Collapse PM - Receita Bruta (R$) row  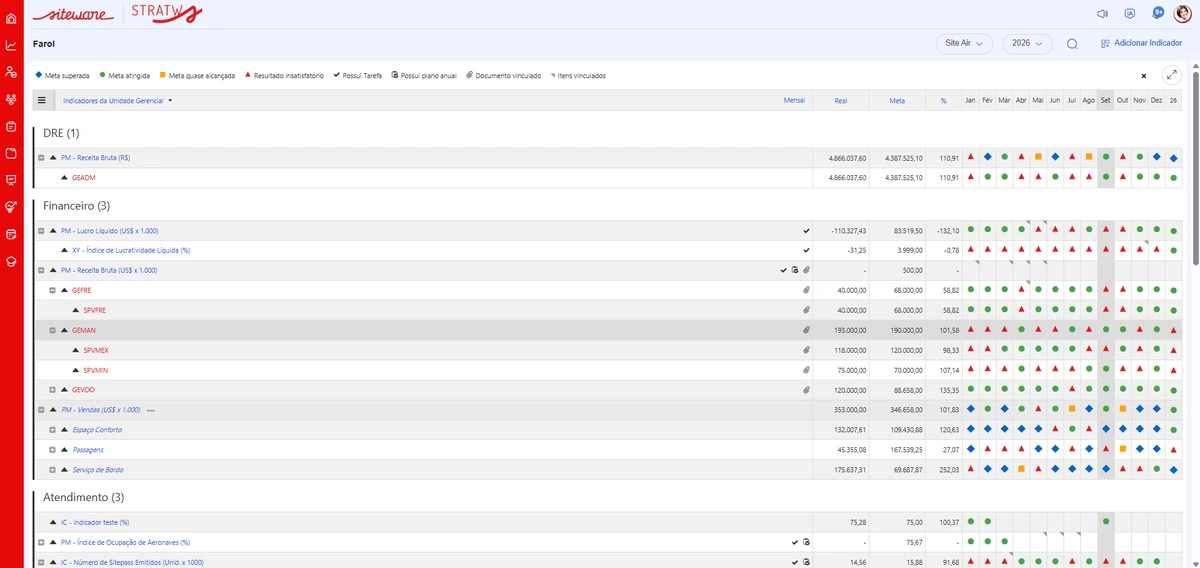[x=41, y=158]
